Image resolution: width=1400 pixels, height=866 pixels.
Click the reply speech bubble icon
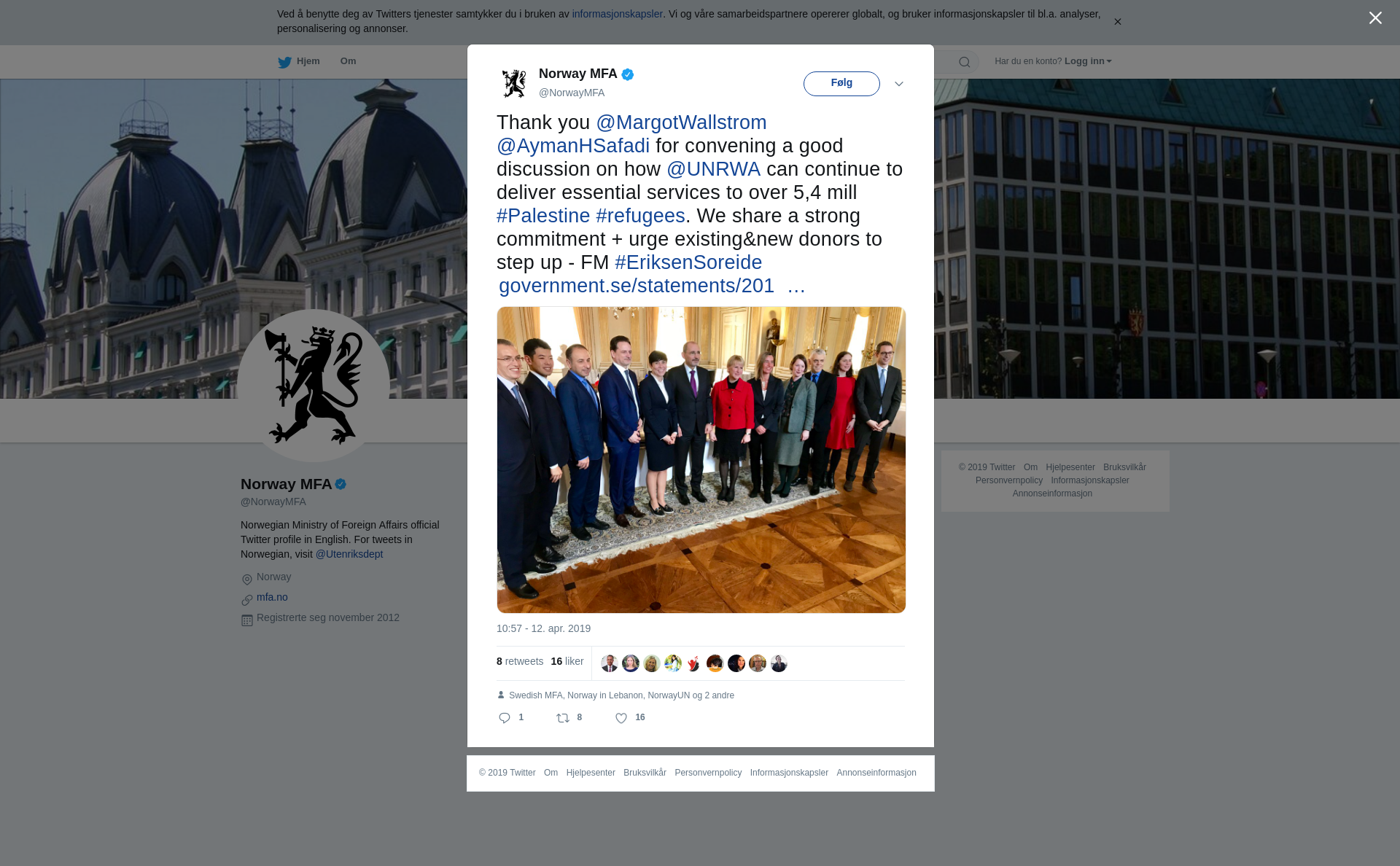505,718
